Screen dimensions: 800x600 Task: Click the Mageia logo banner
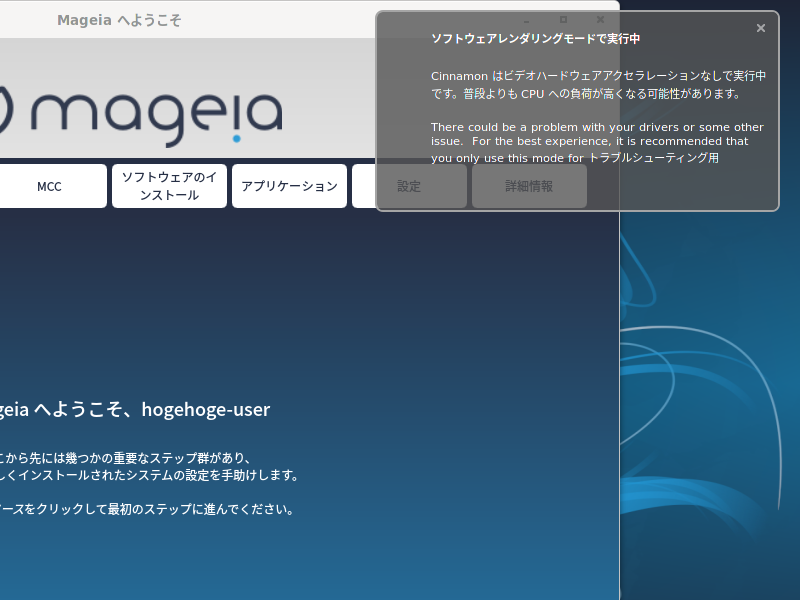(143, 116)
